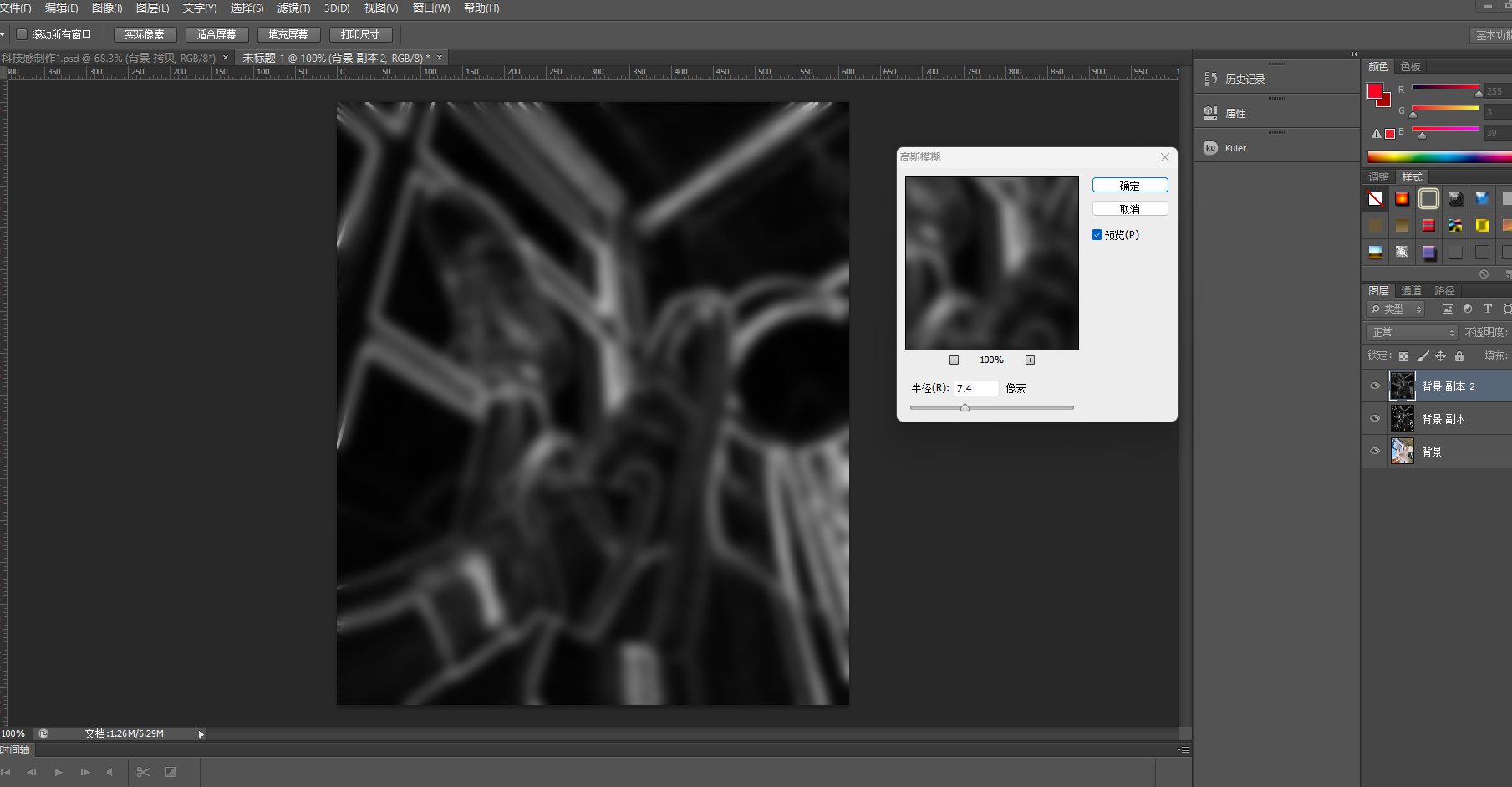The image size is (1512, 787).
Task: Open the tool preset picker arrow
Action: pos(3,34)
